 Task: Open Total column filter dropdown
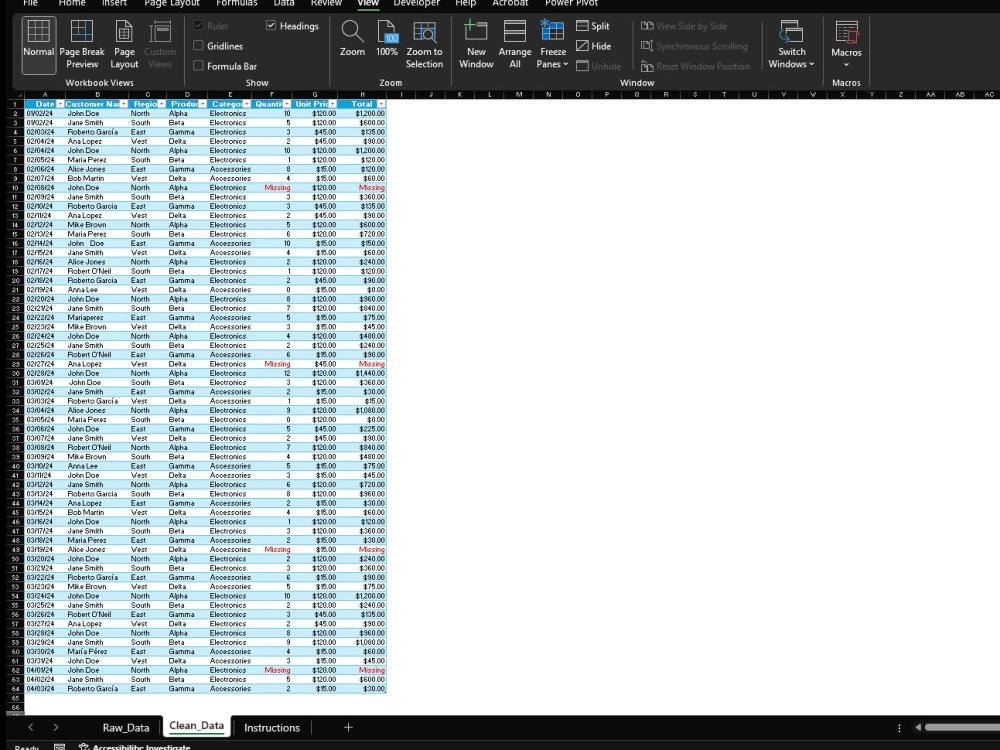click(381, 104)
